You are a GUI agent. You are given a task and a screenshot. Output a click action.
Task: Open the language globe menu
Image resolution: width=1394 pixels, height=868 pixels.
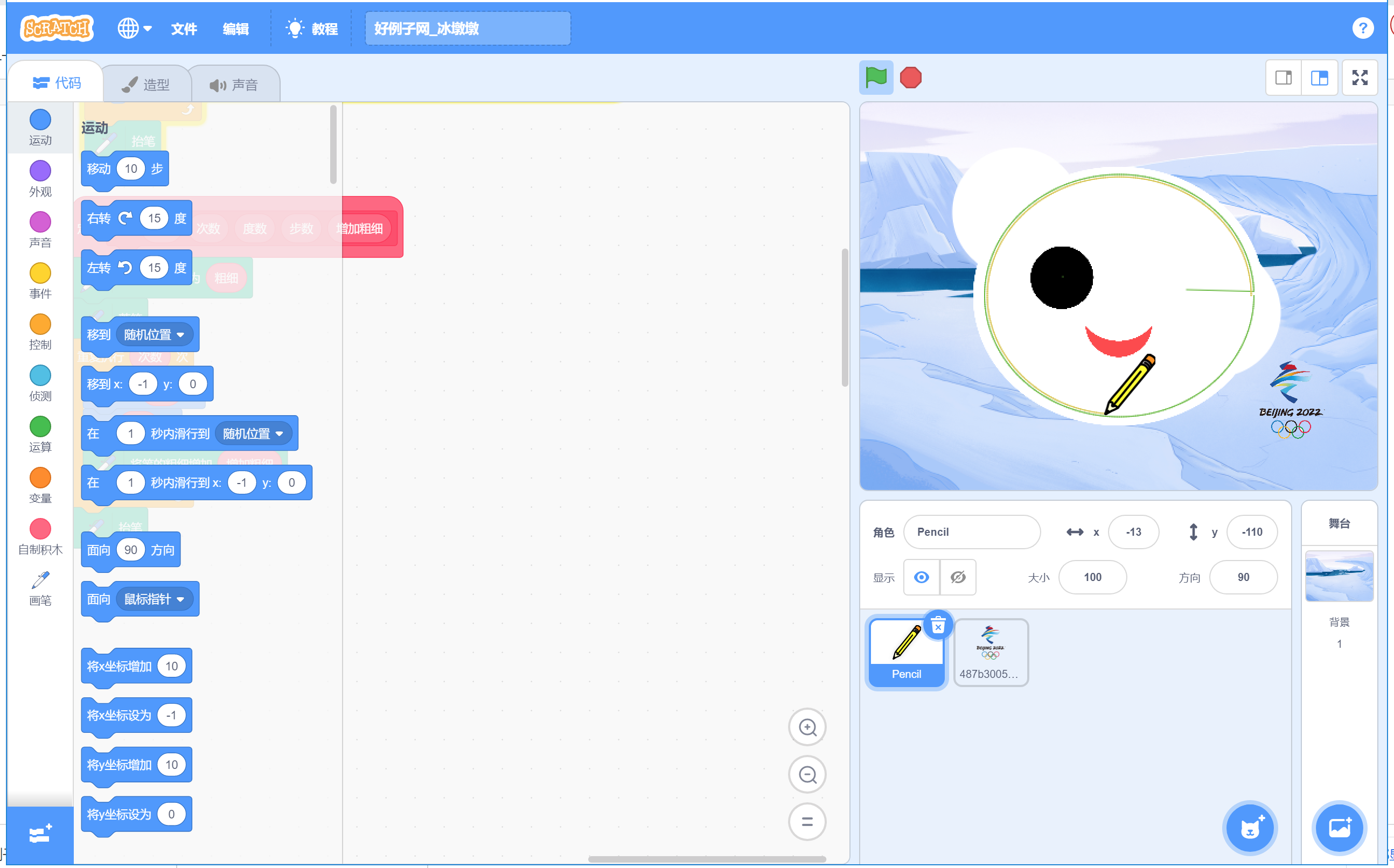(x=134, y=27)
